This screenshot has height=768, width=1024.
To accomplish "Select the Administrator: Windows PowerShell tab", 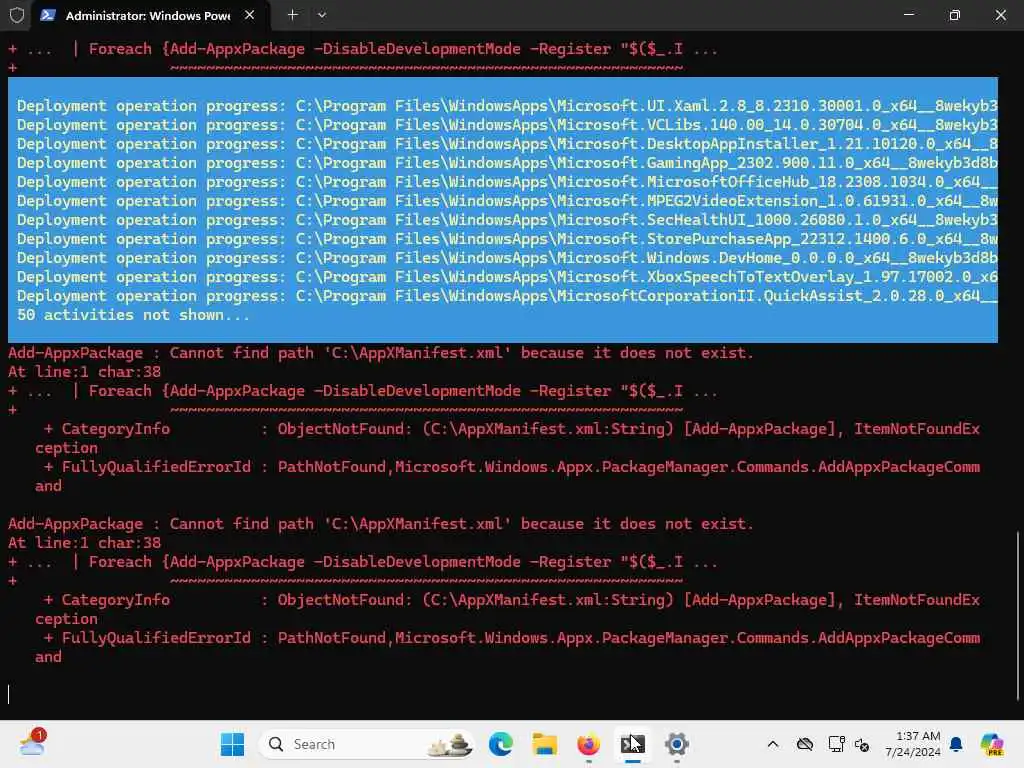I will [x=148, y=16].
